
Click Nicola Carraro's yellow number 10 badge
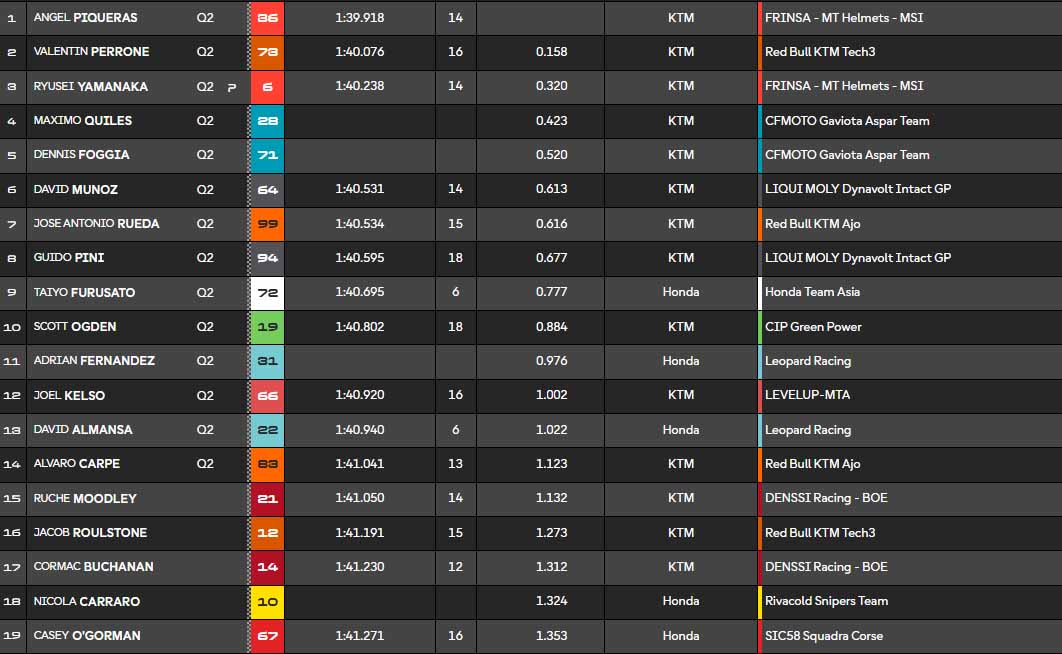point(267,601)
